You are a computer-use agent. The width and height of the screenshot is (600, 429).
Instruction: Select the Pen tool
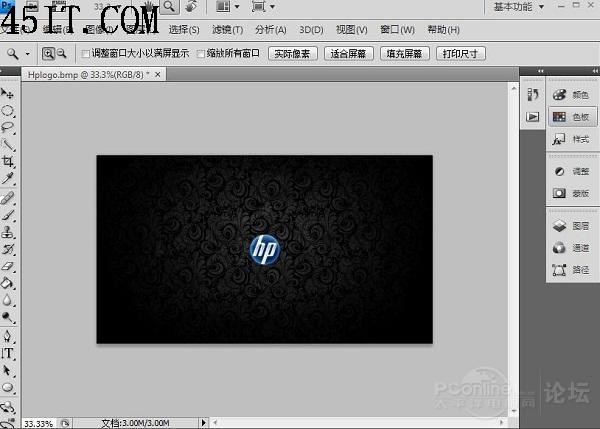pyautogui.click(x=7, y=336)
